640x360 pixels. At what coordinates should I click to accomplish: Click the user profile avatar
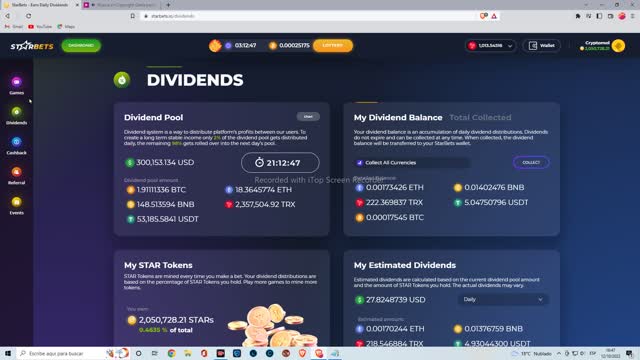pyautogui.click(x=619, y=46)
